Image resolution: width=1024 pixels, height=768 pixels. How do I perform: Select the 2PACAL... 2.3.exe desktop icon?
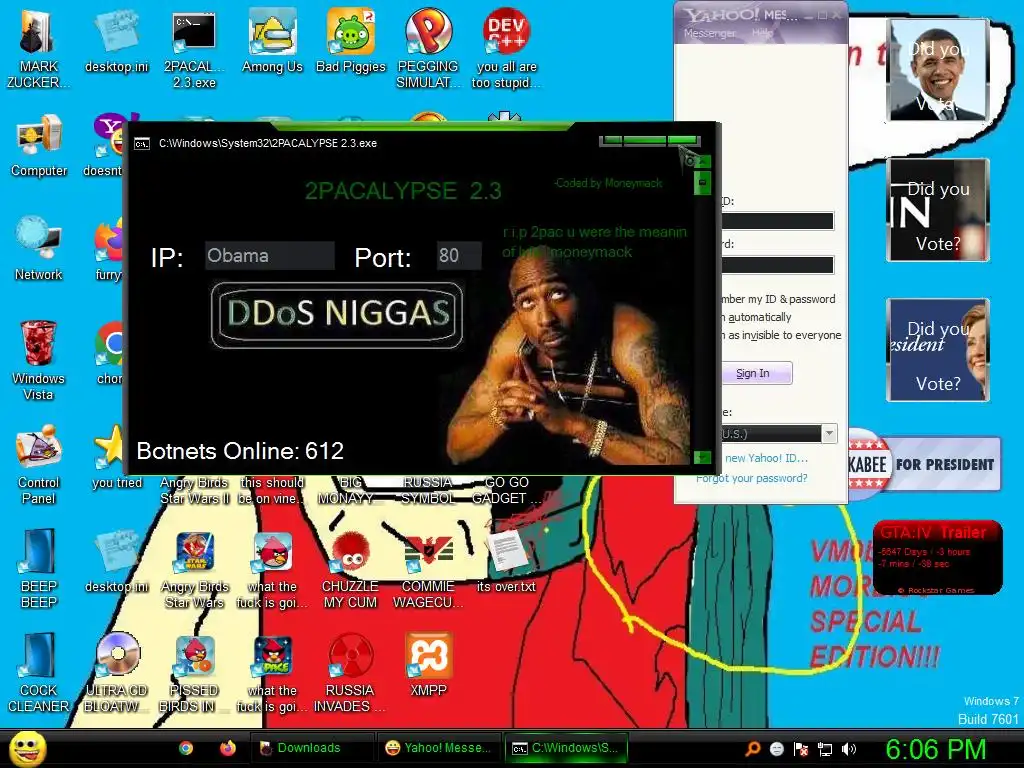pos(194,48)
